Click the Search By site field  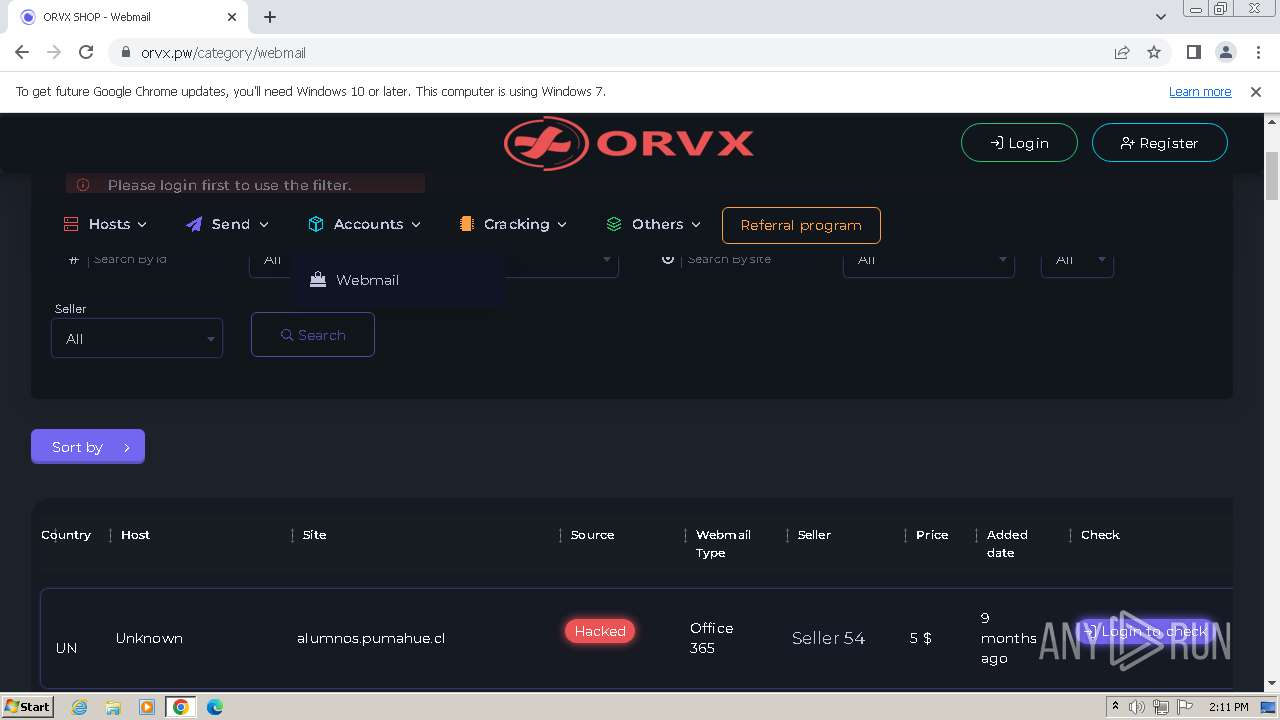pyautogui.click(x=740, y=259)
